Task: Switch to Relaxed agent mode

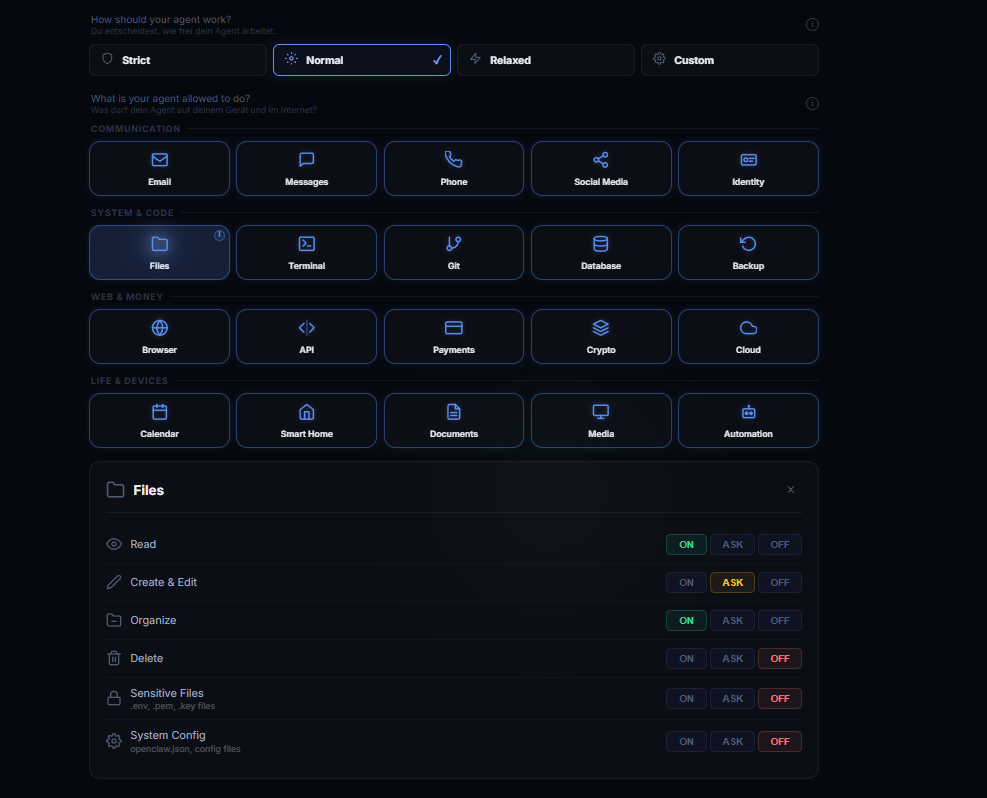Action: [x=545, y=60]
